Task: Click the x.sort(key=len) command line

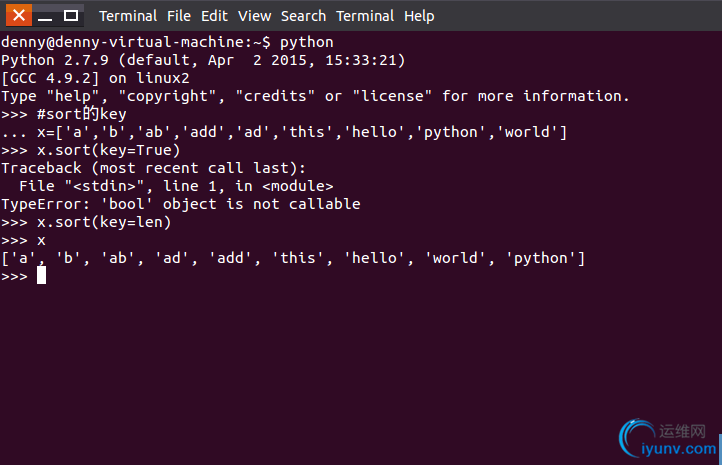Action: [x=86, y=222]
